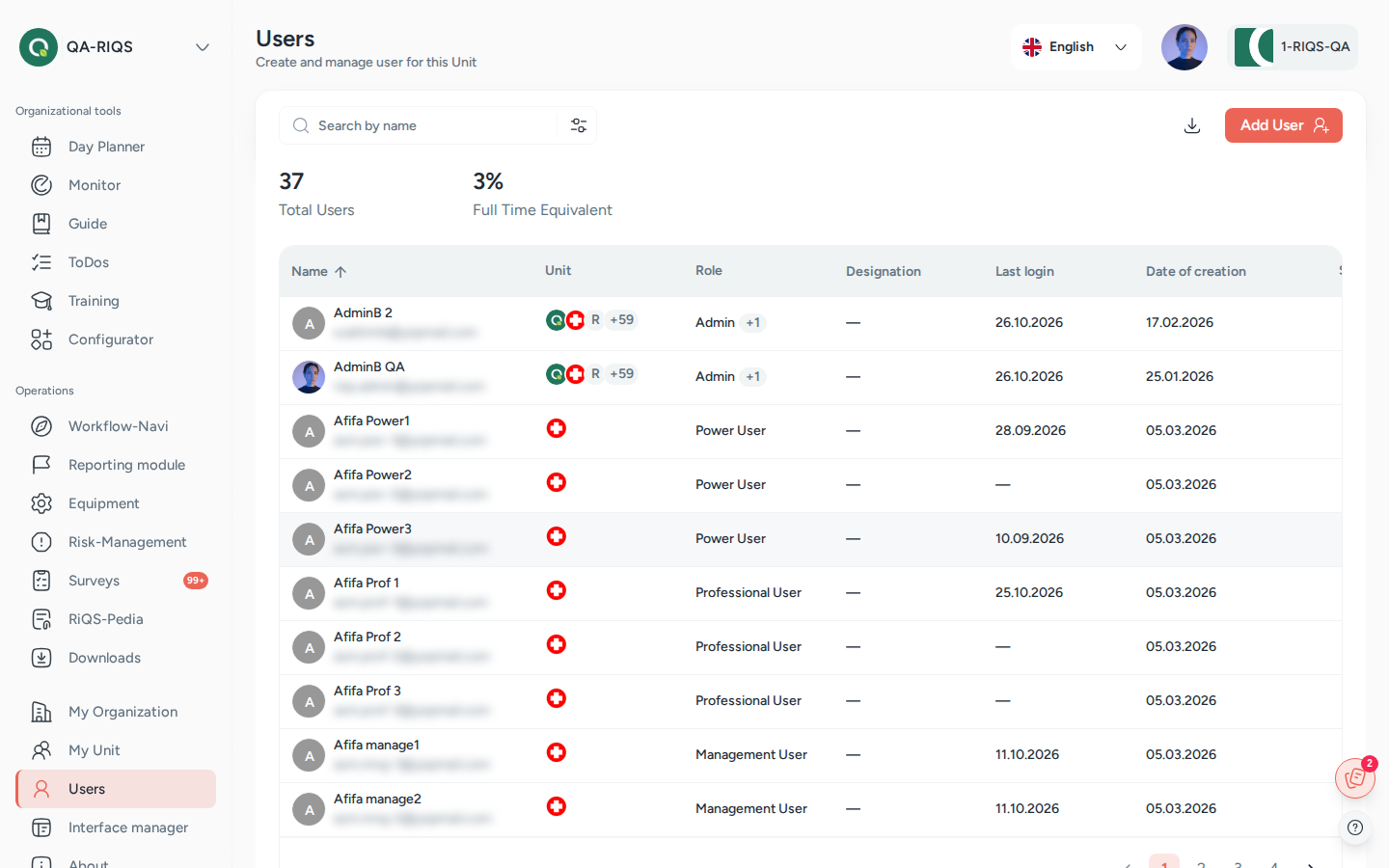Click the ToDos checklist icon
Image resolution: width=1389 pixels, height=868 pixels.
41,262
